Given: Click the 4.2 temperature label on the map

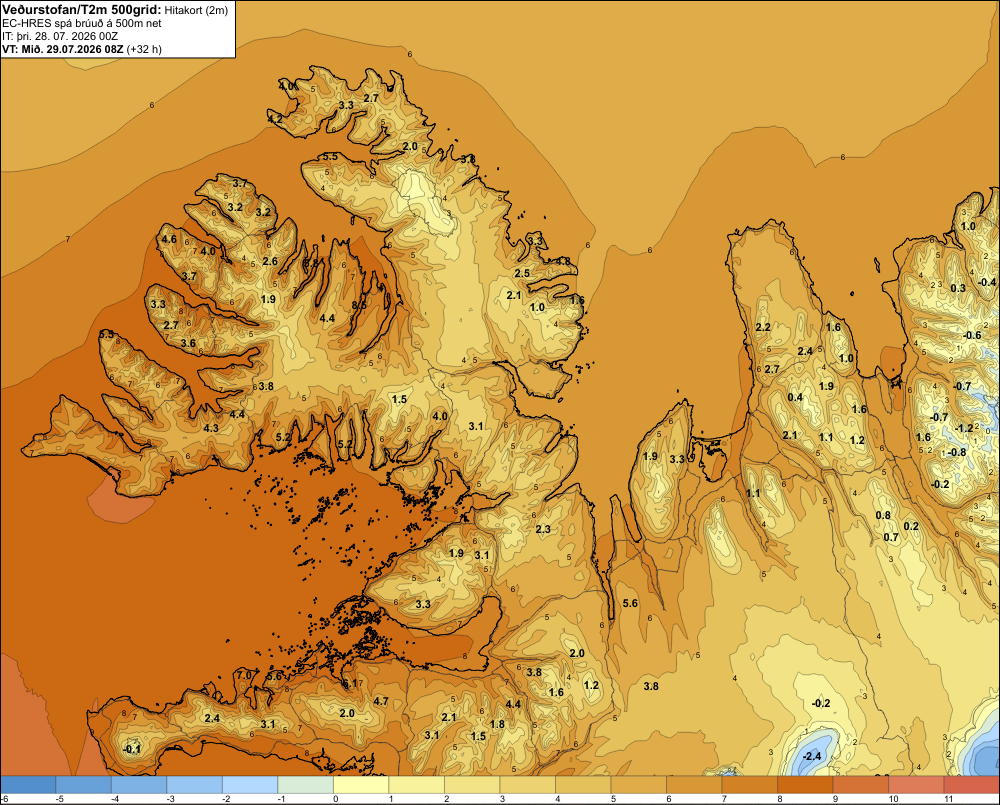Looking at the screenshot, I should 275,119.
